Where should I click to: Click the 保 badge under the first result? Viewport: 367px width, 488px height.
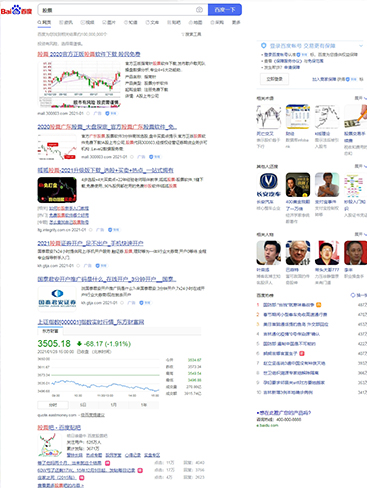[x=111, y=113]
